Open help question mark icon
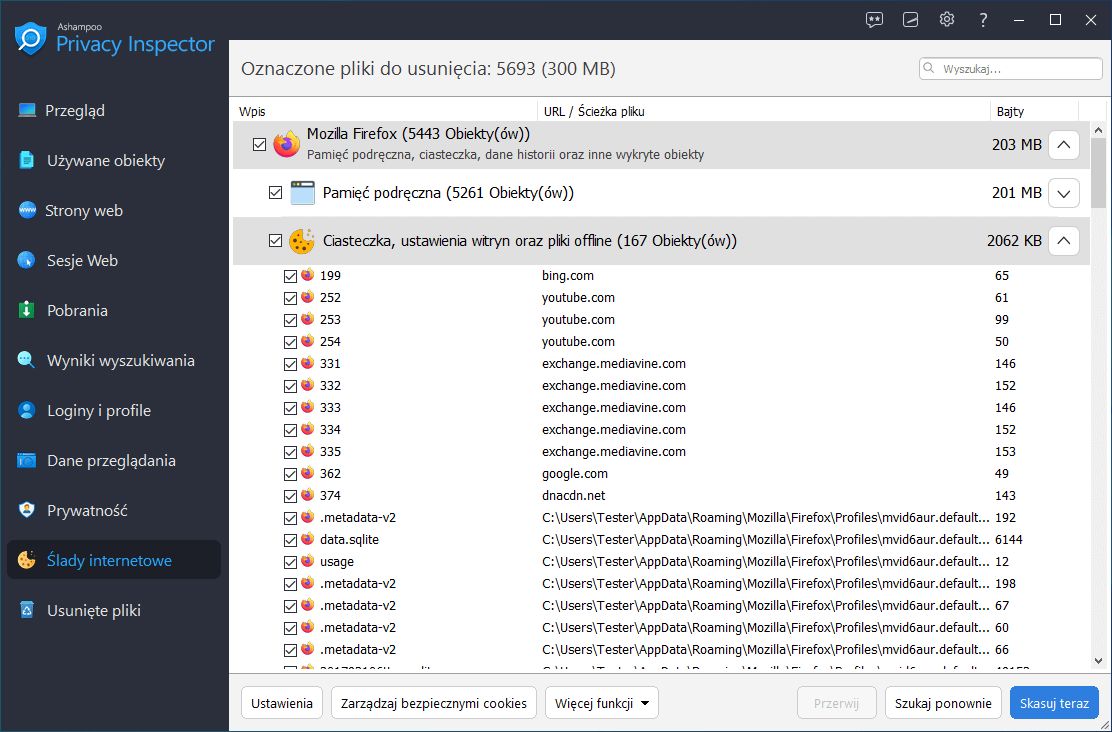The width and height of the screenshot is (1112, 732). click(983, 20)
